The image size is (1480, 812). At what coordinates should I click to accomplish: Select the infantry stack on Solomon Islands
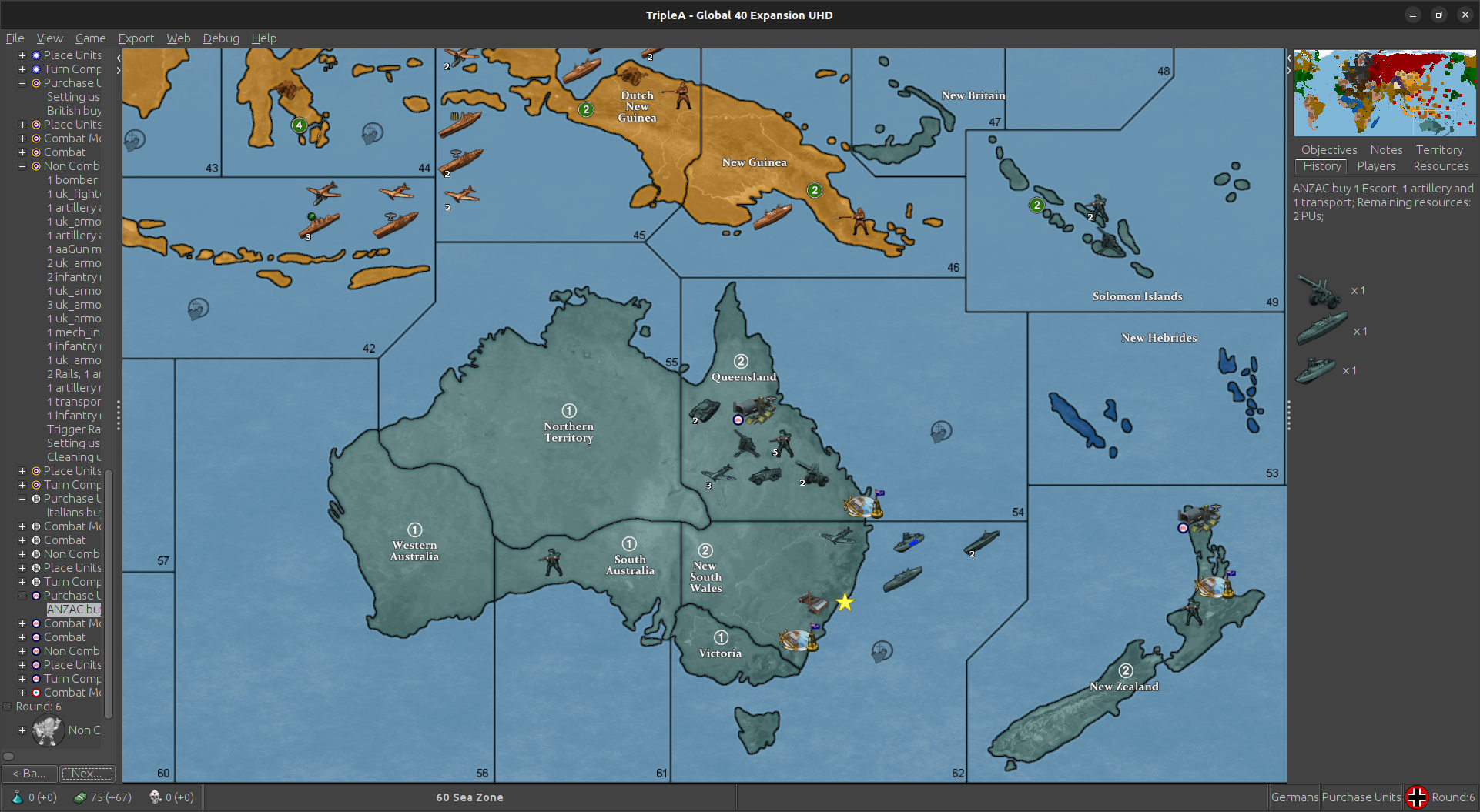[1095, 207]
